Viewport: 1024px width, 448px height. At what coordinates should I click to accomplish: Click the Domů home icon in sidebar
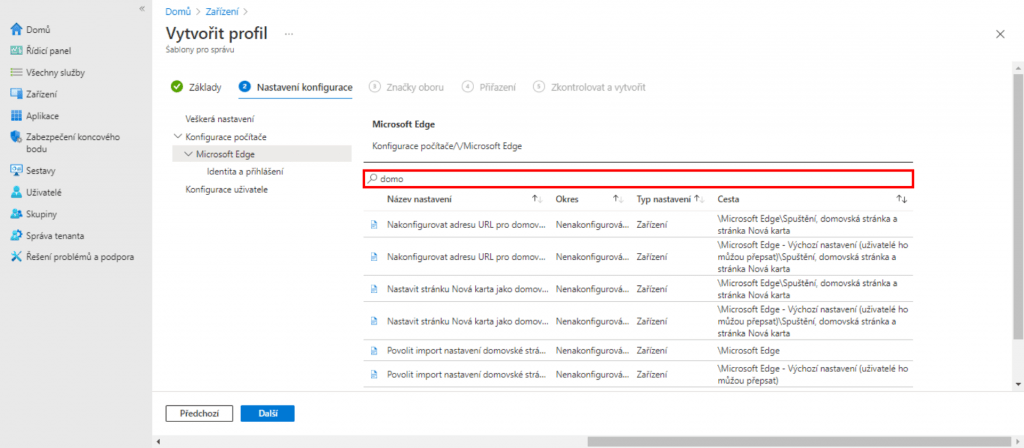pos(16,29)
